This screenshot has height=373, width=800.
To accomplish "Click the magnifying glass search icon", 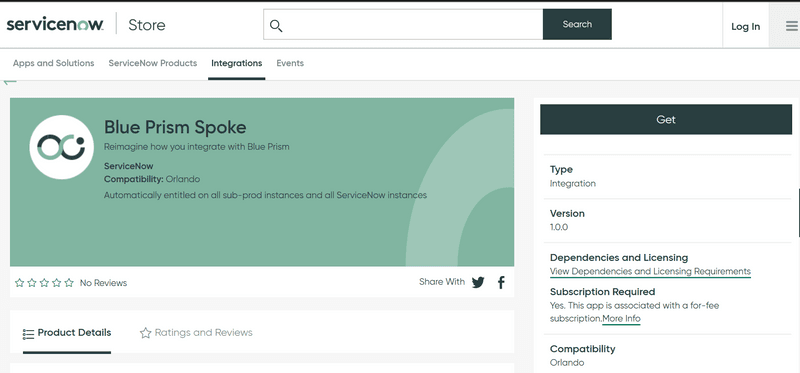I will (x=276, y=26).
